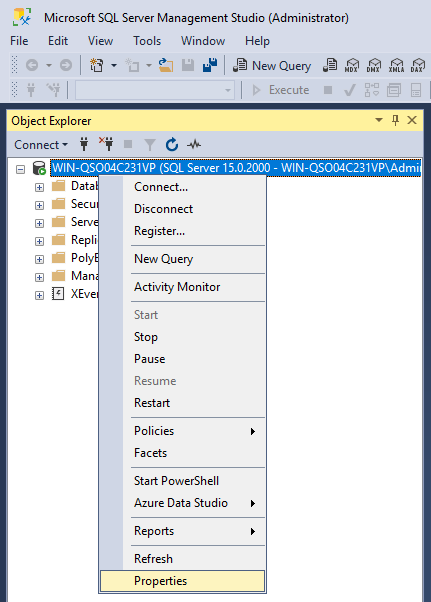Expand the Management folder node

coord(39,277)
